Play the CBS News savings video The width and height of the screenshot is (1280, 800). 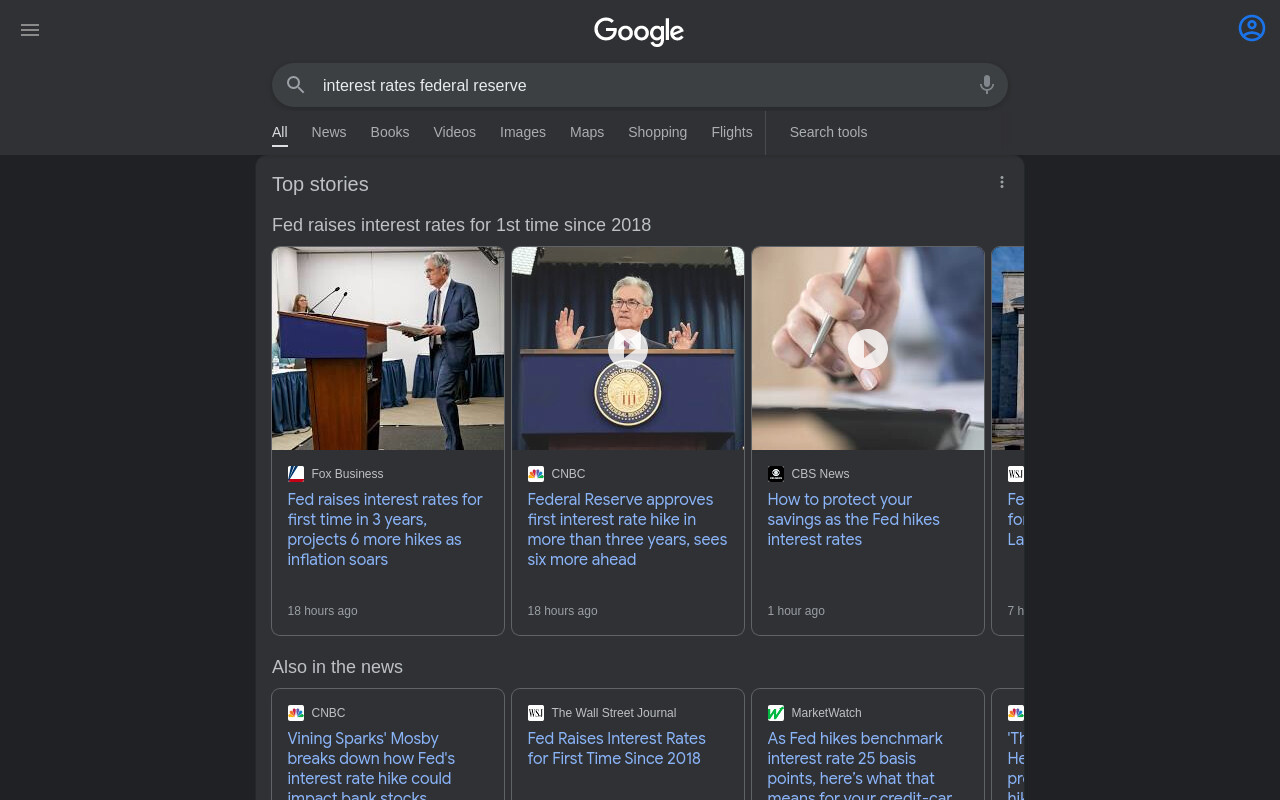[868, 349]
